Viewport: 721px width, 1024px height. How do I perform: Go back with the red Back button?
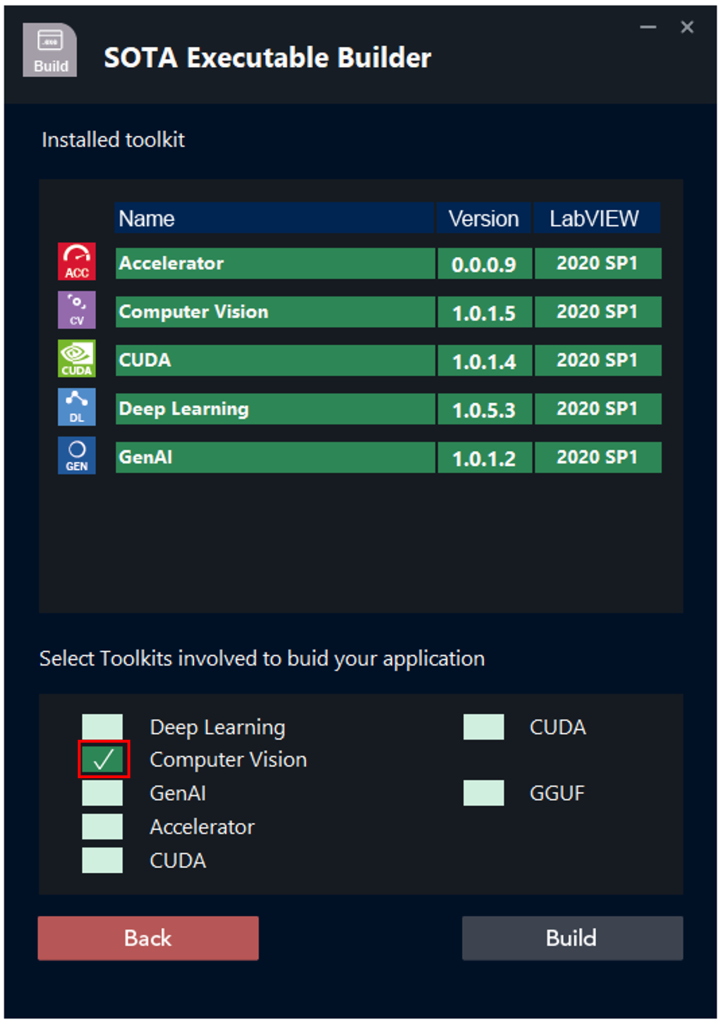(148, 938)
